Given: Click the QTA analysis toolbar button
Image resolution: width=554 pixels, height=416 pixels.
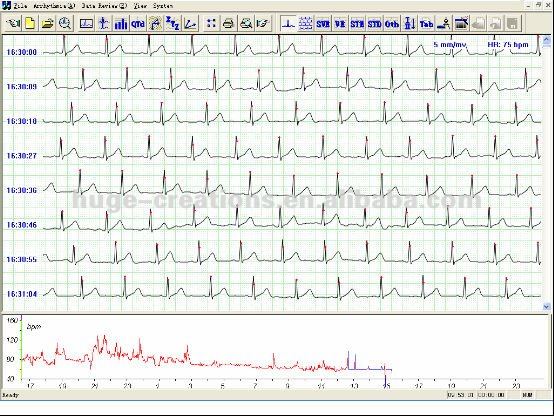Looking at the screenshot, I should click(138, 23).
